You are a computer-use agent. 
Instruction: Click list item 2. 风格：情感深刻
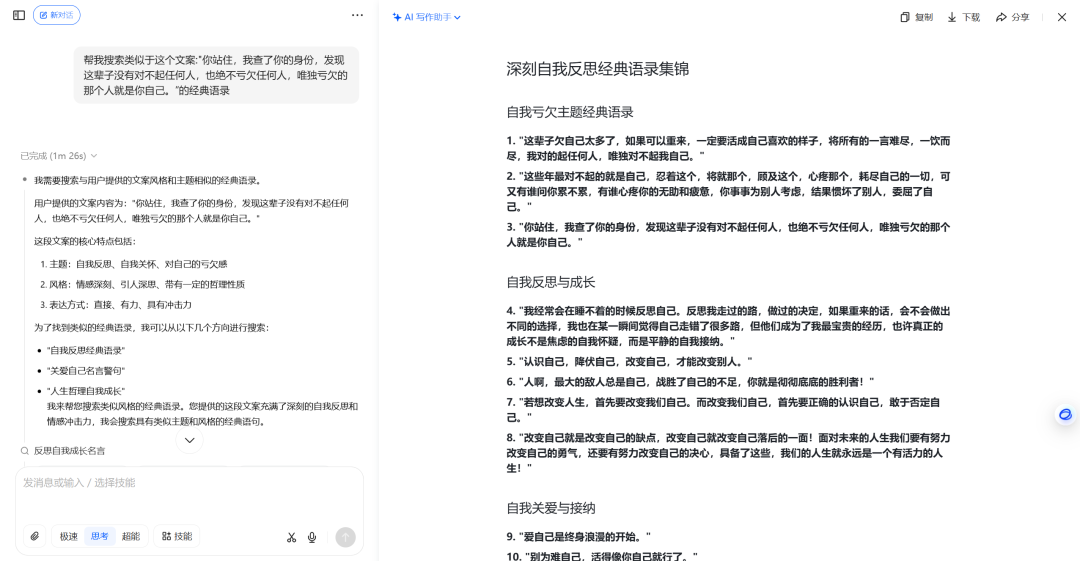pos(142,284)
